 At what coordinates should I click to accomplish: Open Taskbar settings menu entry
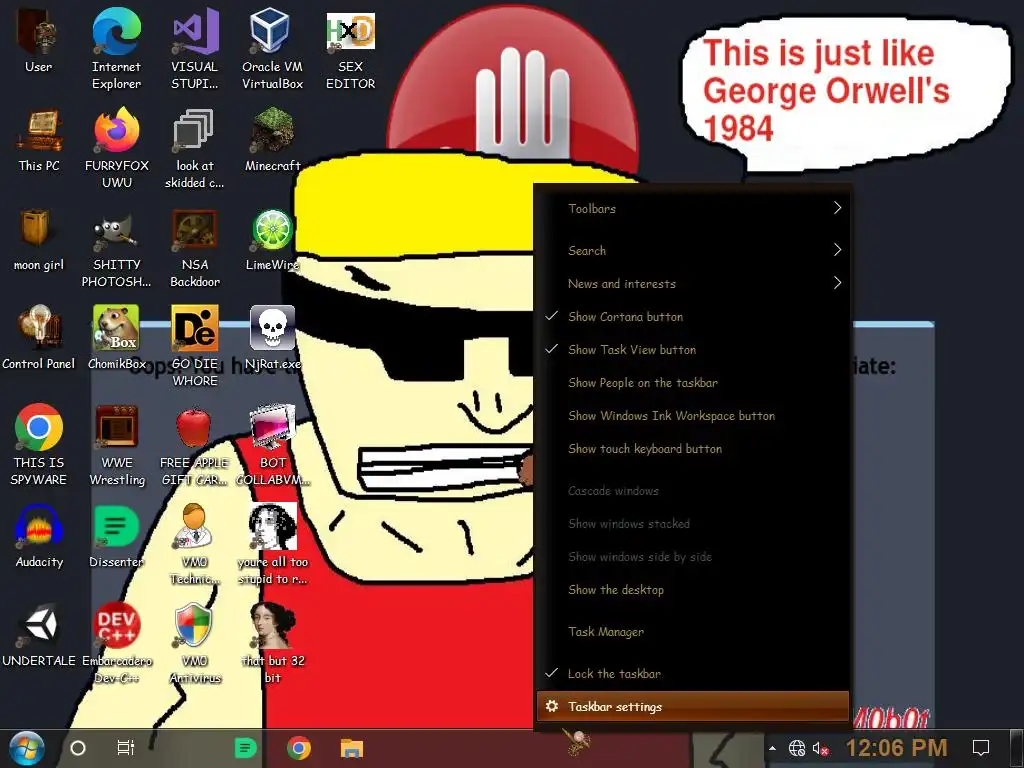(693, 707)
